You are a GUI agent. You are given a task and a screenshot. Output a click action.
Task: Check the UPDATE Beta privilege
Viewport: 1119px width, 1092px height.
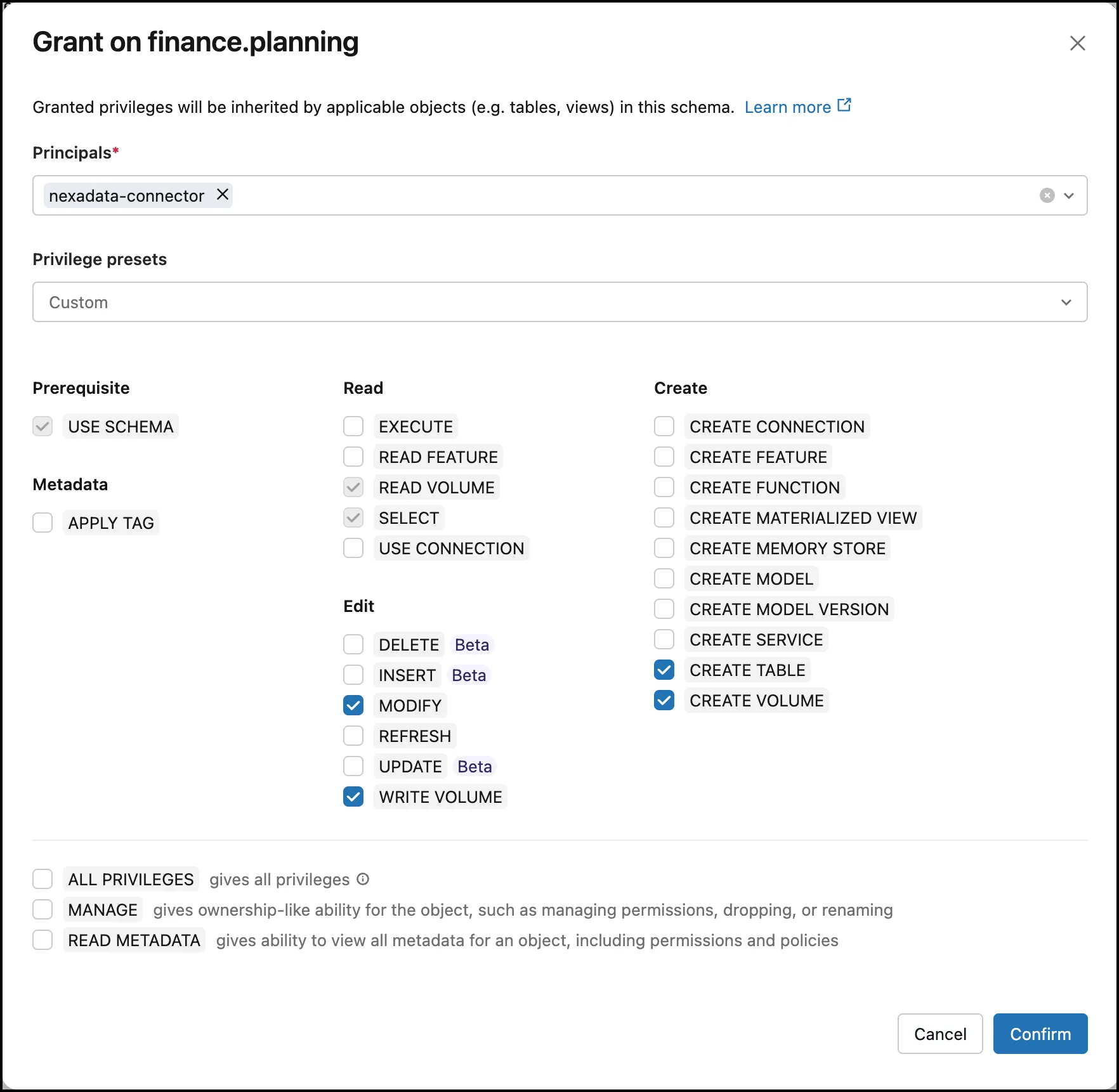click(x=353, y=766)
